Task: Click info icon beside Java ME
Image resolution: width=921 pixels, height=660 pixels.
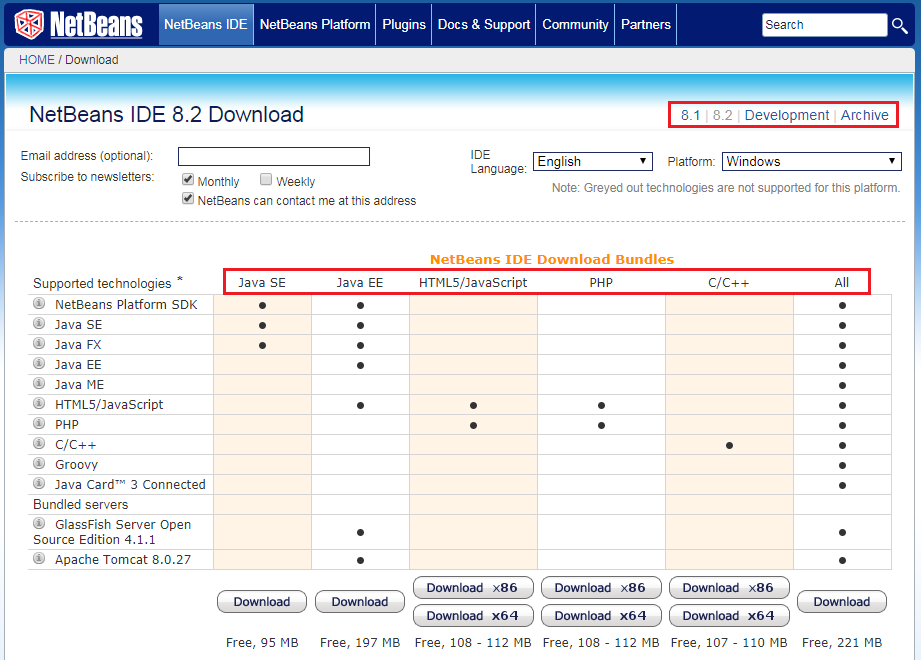Action: point(40,384)
